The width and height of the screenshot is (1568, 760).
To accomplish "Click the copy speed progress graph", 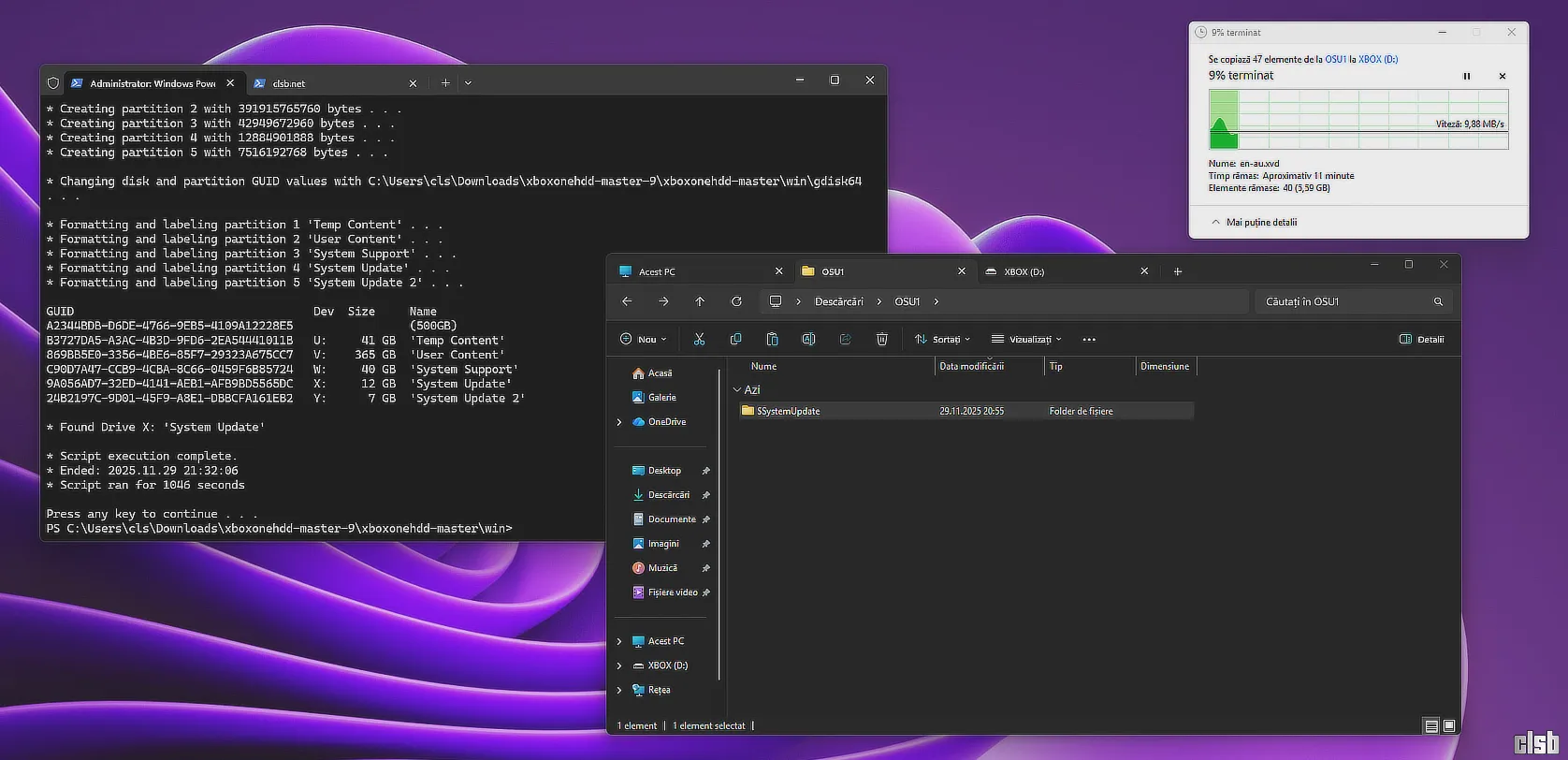I will point(1357,119).
